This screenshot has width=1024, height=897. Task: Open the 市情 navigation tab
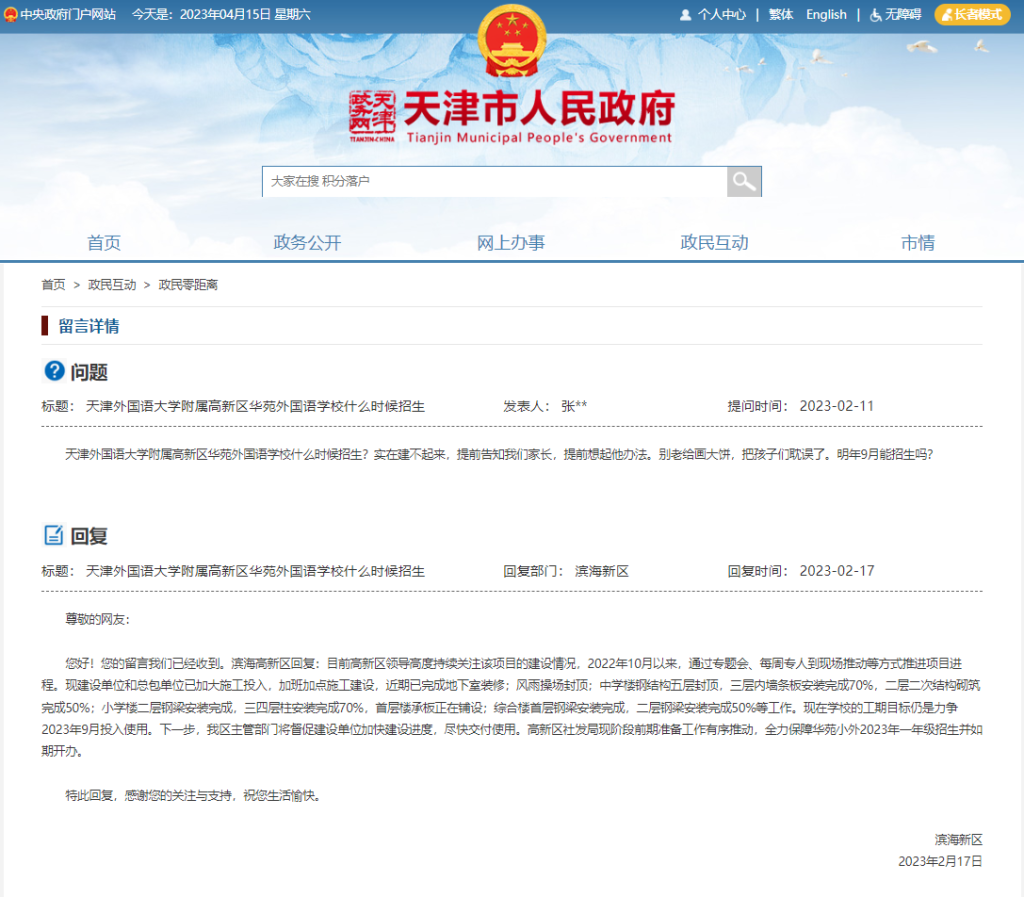tap(917, 242)
